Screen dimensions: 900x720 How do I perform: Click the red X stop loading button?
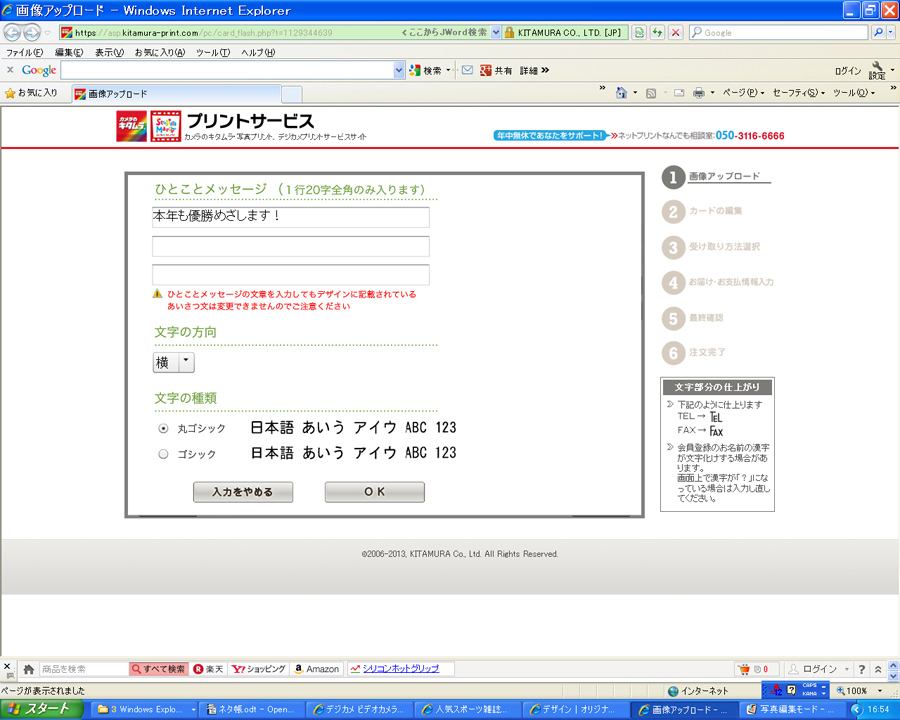coord(676,32)
